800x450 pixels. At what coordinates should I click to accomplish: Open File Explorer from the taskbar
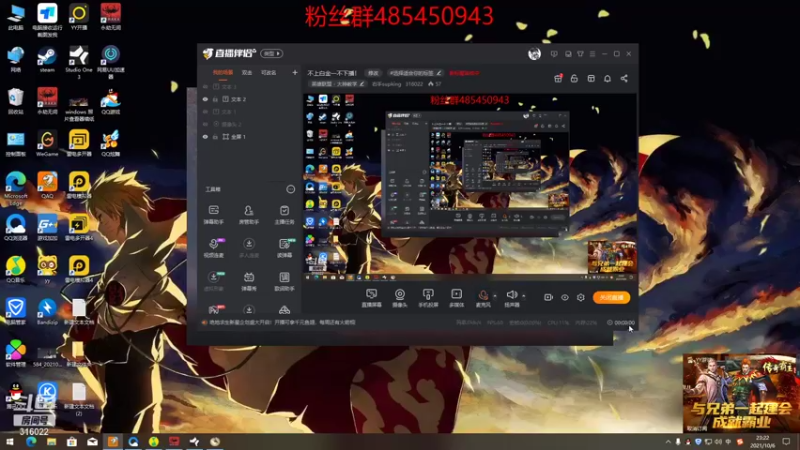coord(51,441)
